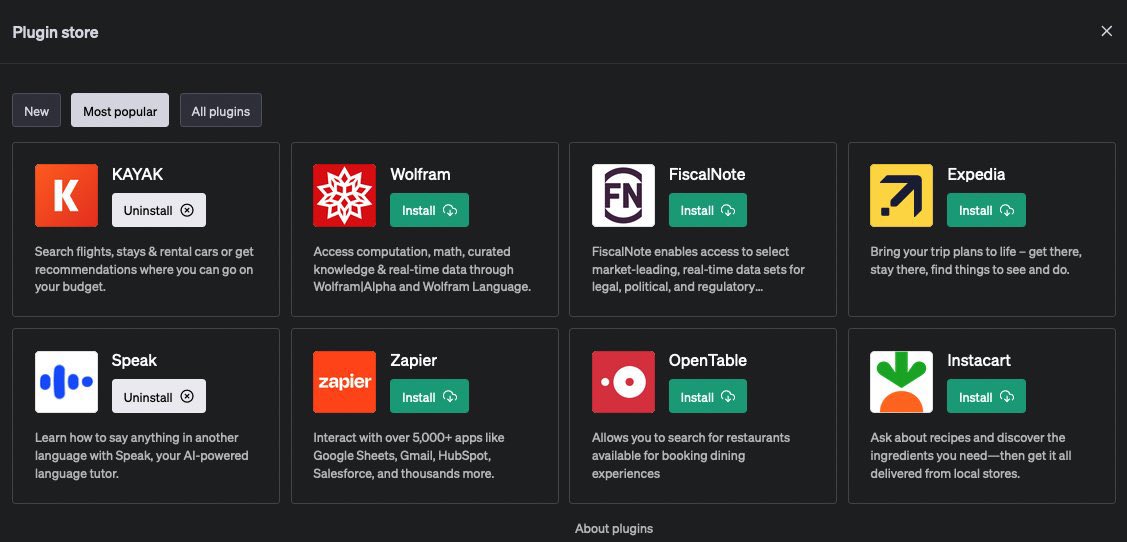The width and height of the screenshot is (1127, 542).
Task: Uninstall the Speak plugin
Action: pos(159,397)
